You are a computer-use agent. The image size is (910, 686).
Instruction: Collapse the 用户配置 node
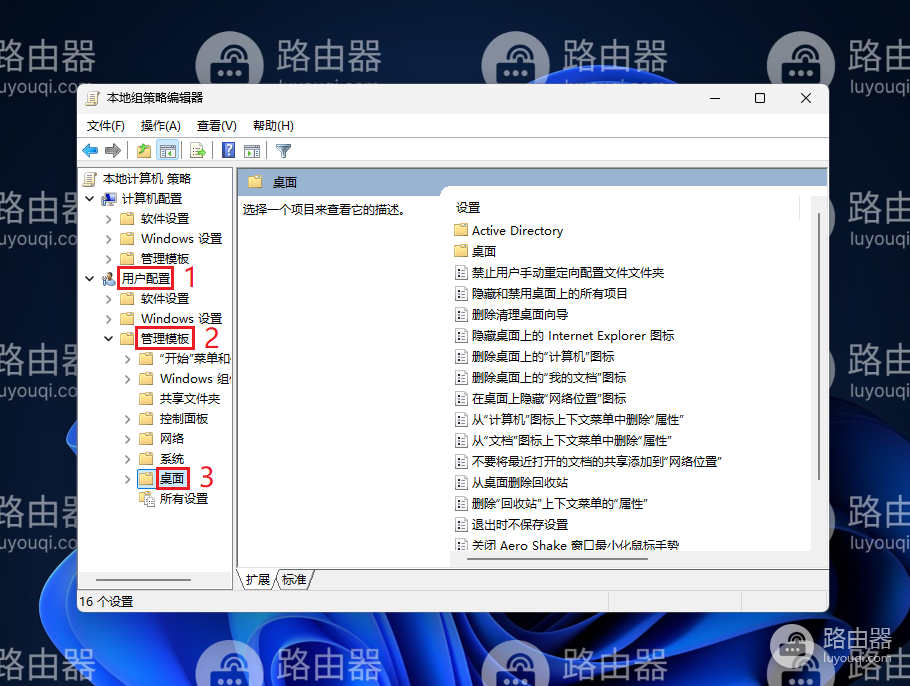89,279
